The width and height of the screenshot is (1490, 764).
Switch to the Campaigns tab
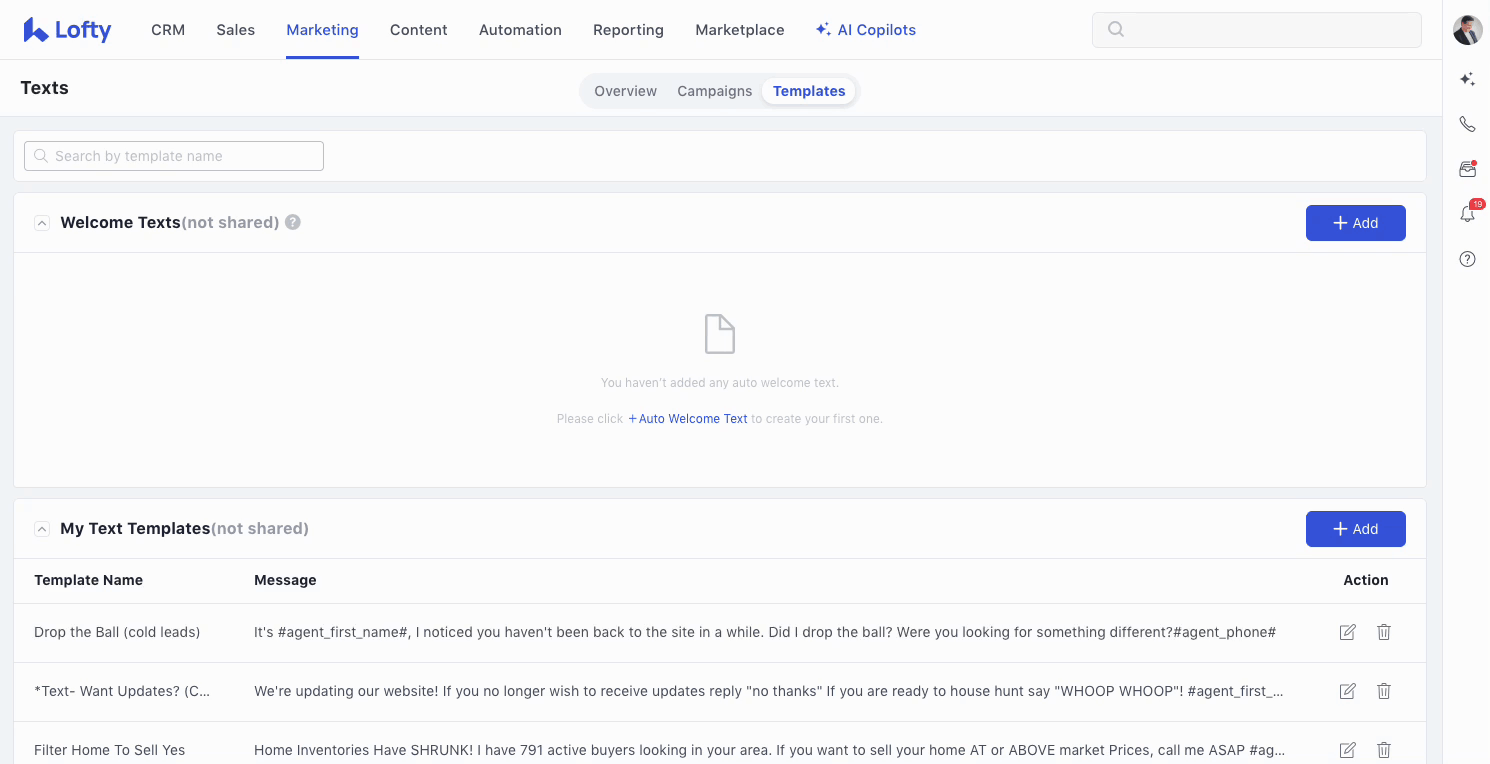(x=714, y=91)
